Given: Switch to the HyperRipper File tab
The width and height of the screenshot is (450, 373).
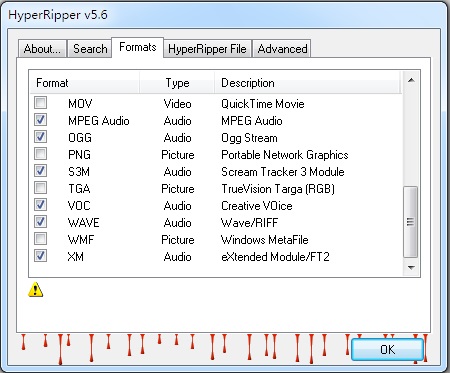Looking at the screenshot, I should 207,49.
